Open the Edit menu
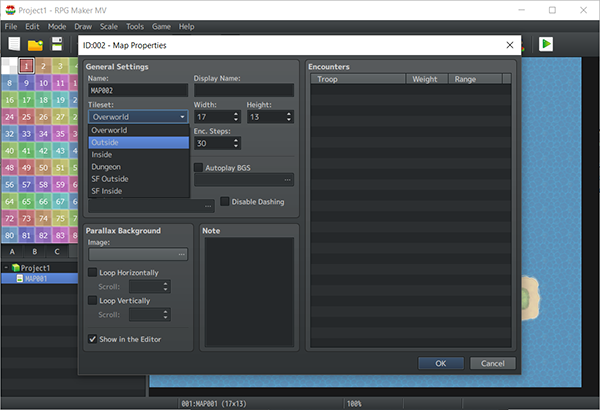 click(32, 26)
